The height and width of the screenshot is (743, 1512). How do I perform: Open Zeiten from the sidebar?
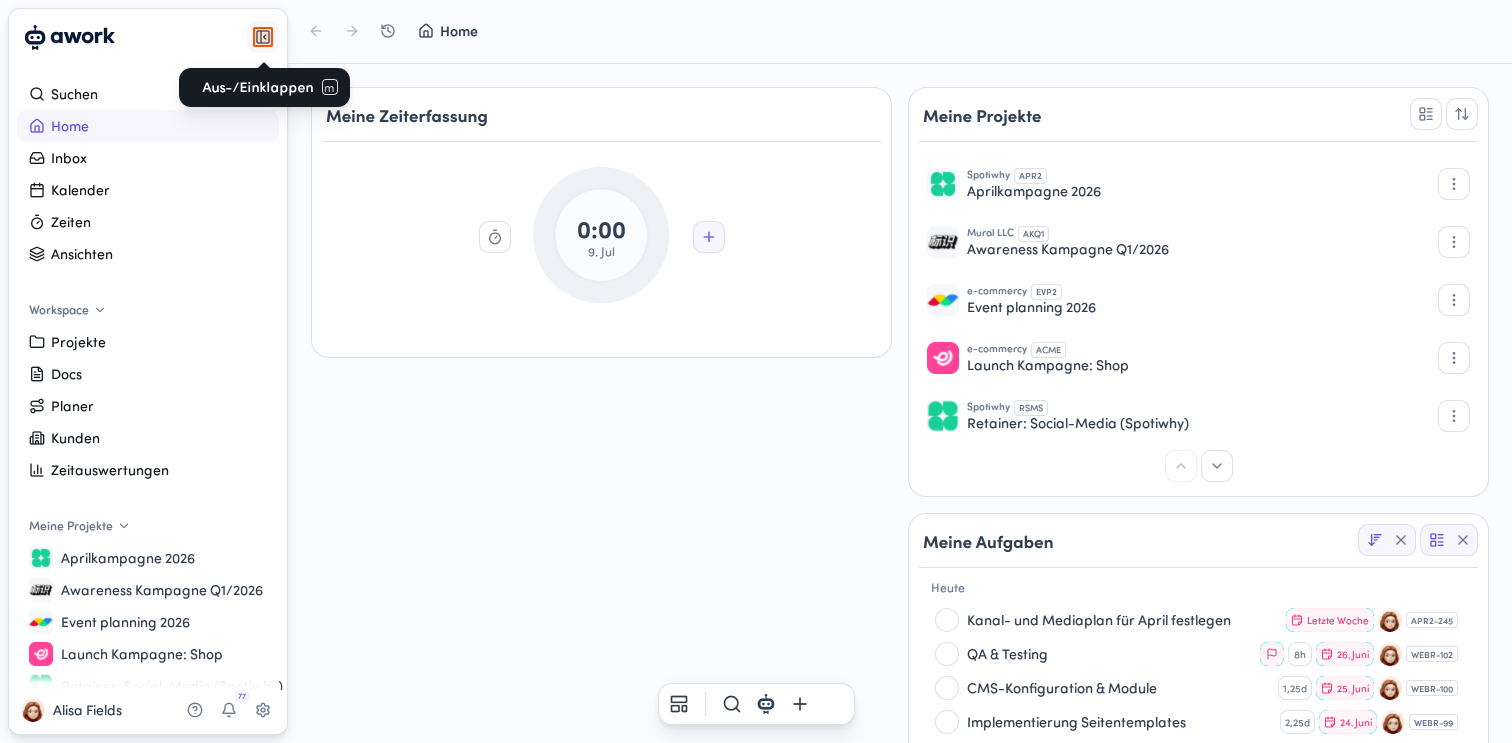148,222
